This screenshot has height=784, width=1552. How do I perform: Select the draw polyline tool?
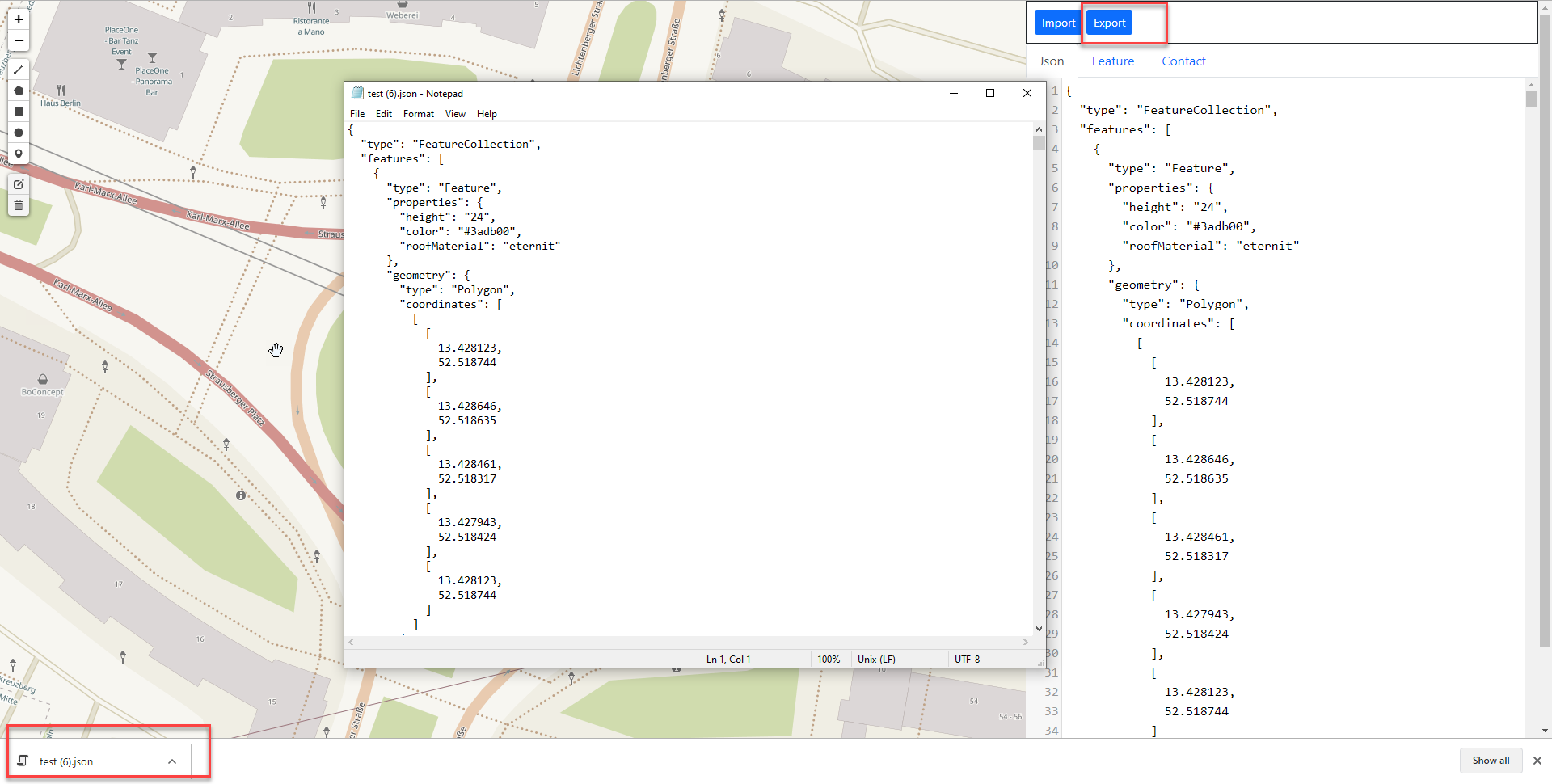coord(19,70)
